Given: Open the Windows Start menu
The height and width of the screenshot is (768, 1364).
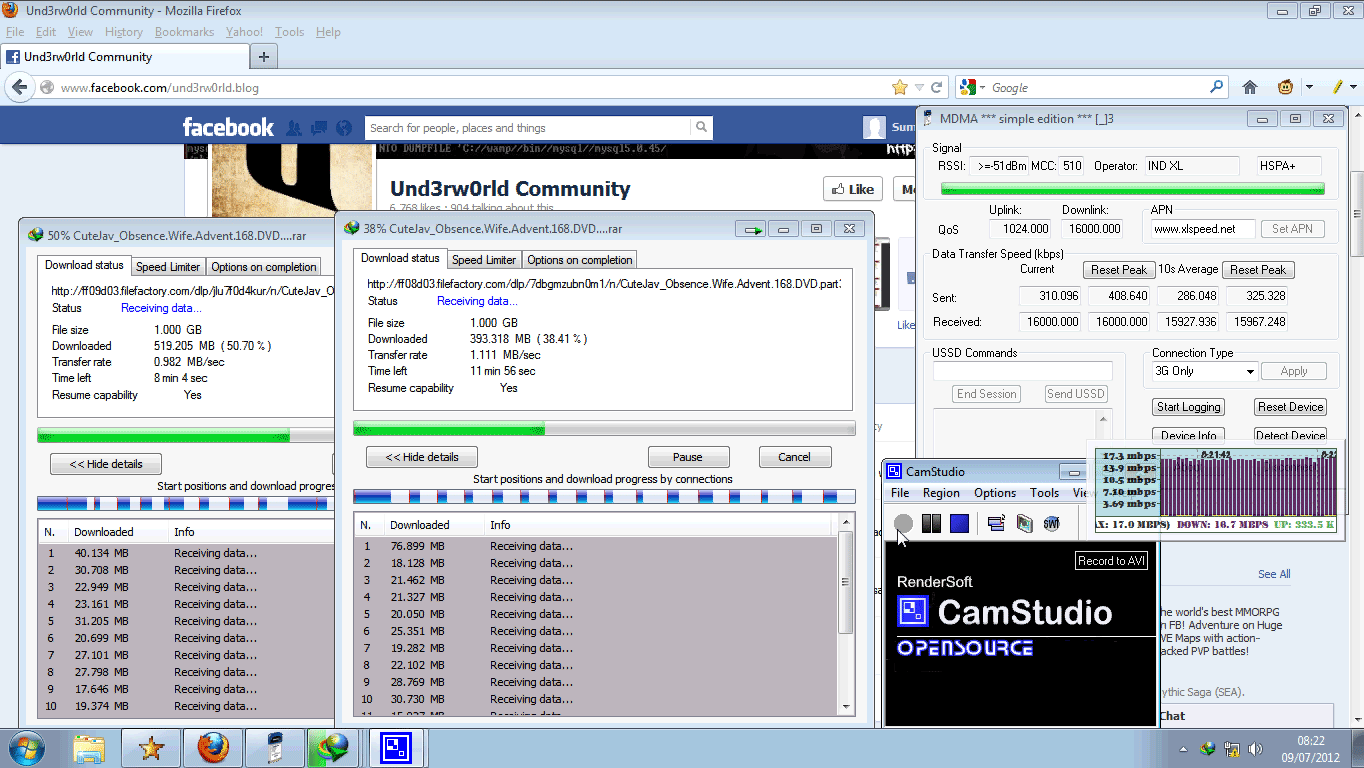Looking at the screenshot, I should [x=27, y=748].
